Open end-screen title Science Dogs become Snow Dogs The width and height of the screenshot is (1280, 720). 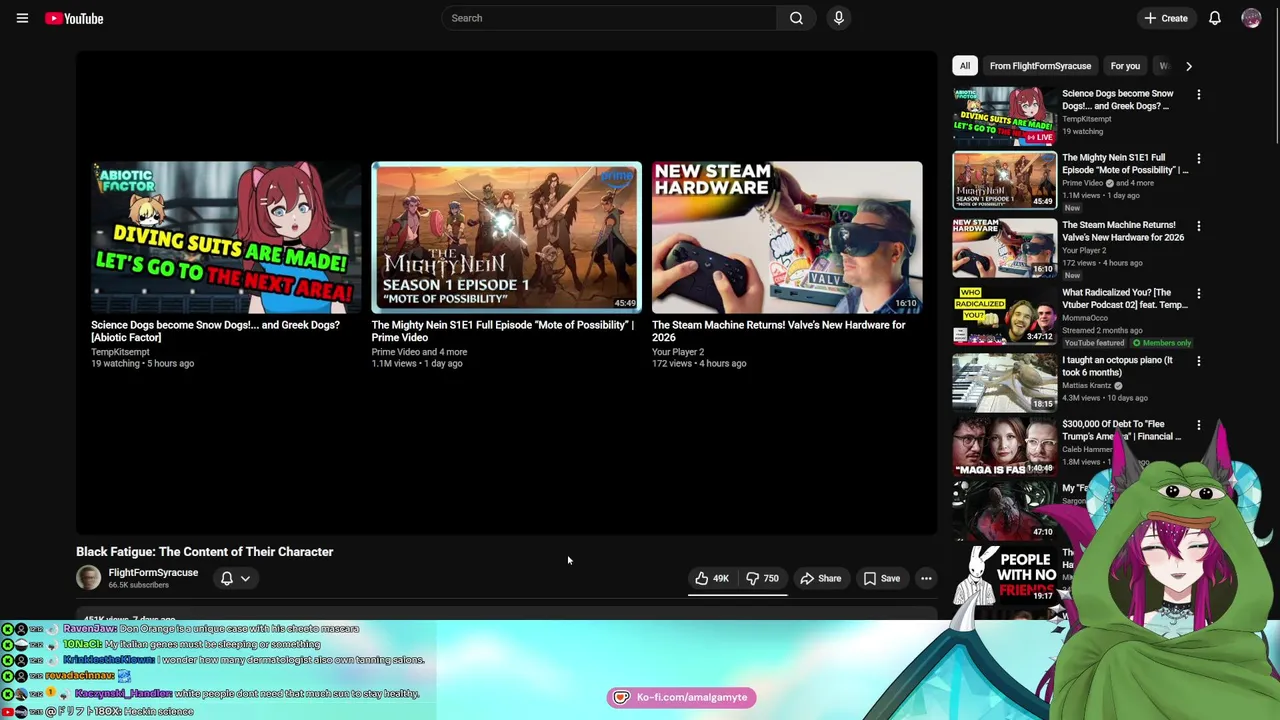pyautogui.click(x=215, y=331)
